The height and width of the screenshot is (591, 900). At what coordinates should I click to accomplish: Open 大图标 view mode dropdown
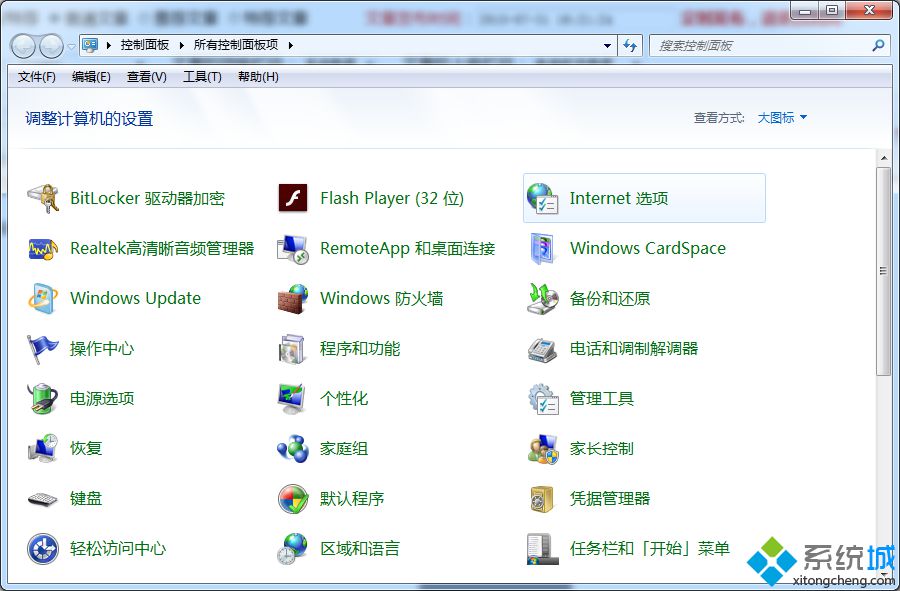click(x=782, y=118)
